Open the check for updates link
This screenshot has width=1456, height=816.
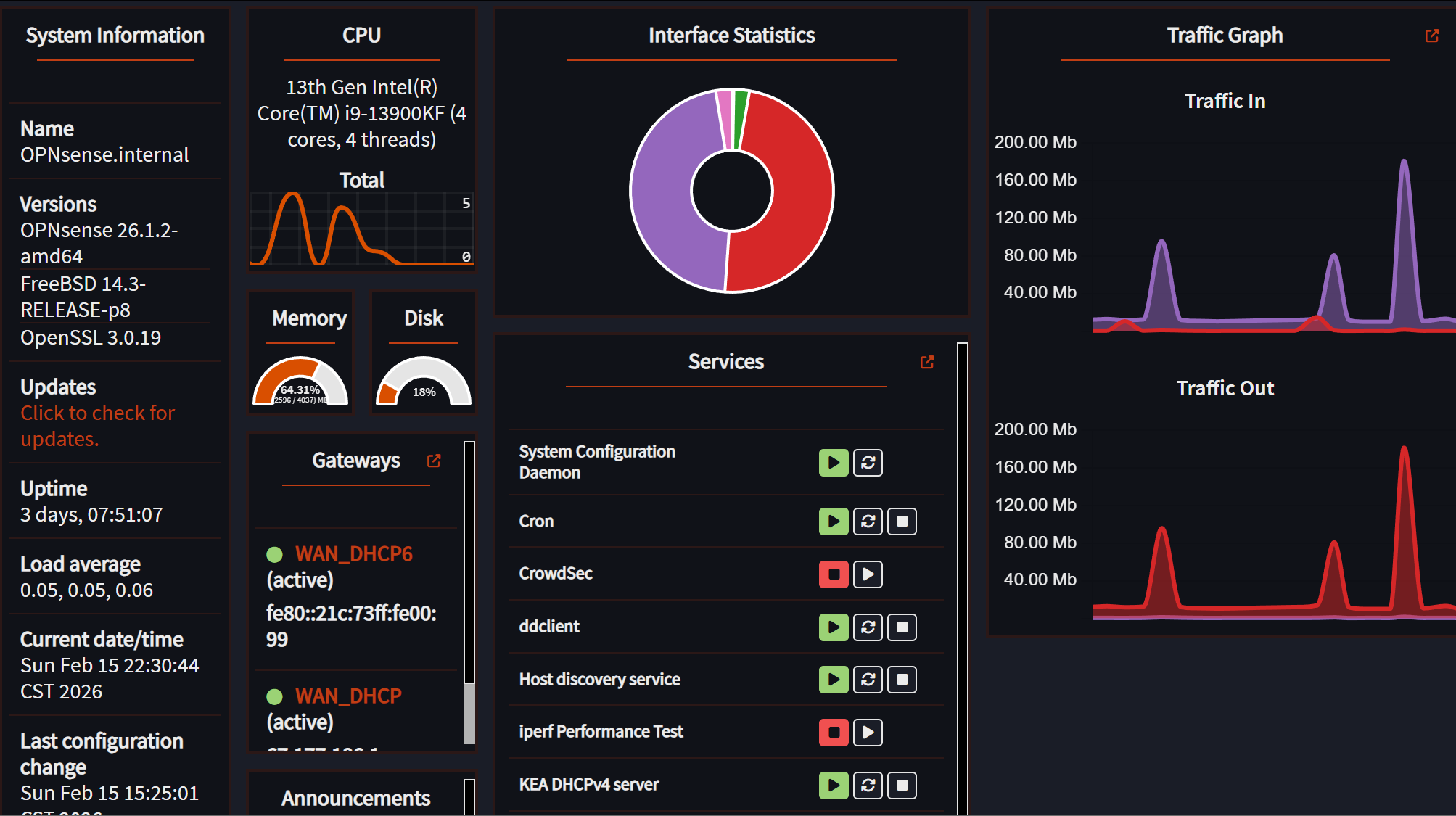97,426
